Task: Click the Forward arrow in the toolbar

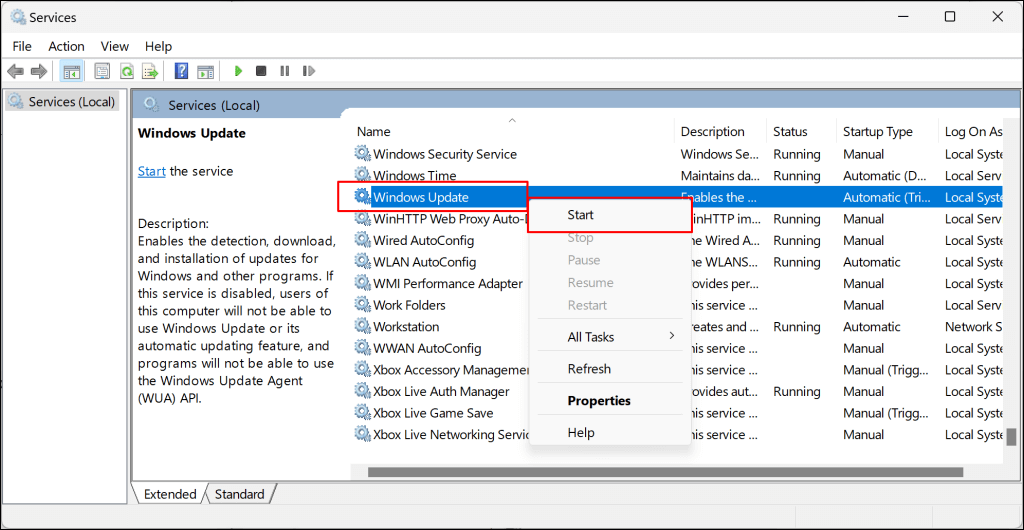Action: 39,71
